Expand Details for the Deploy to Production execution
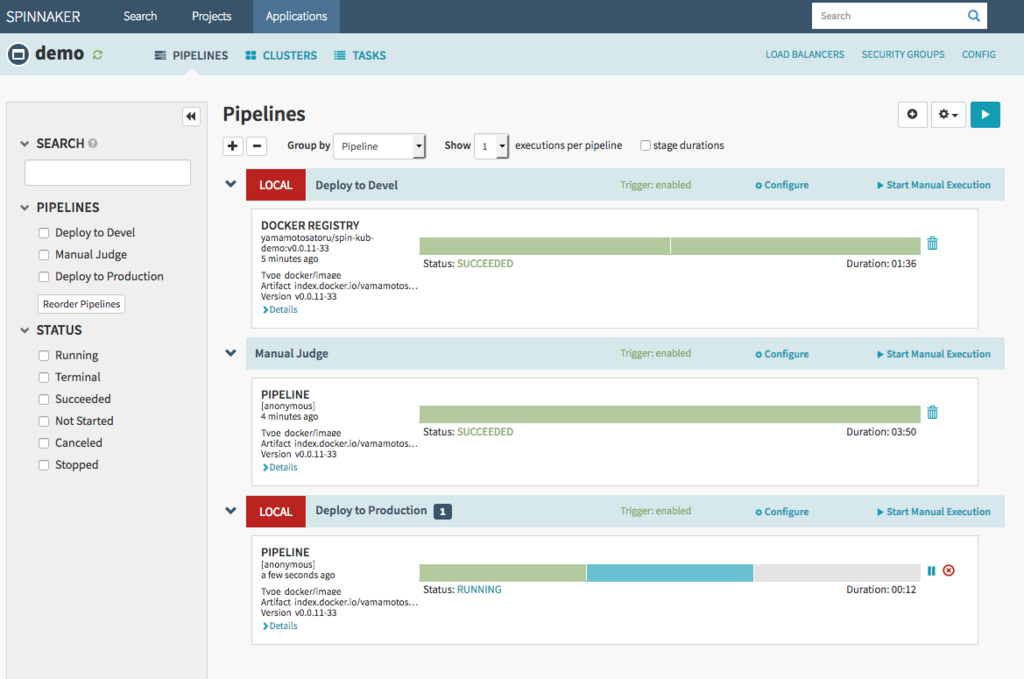1024x679 pixels. point(280,625)
